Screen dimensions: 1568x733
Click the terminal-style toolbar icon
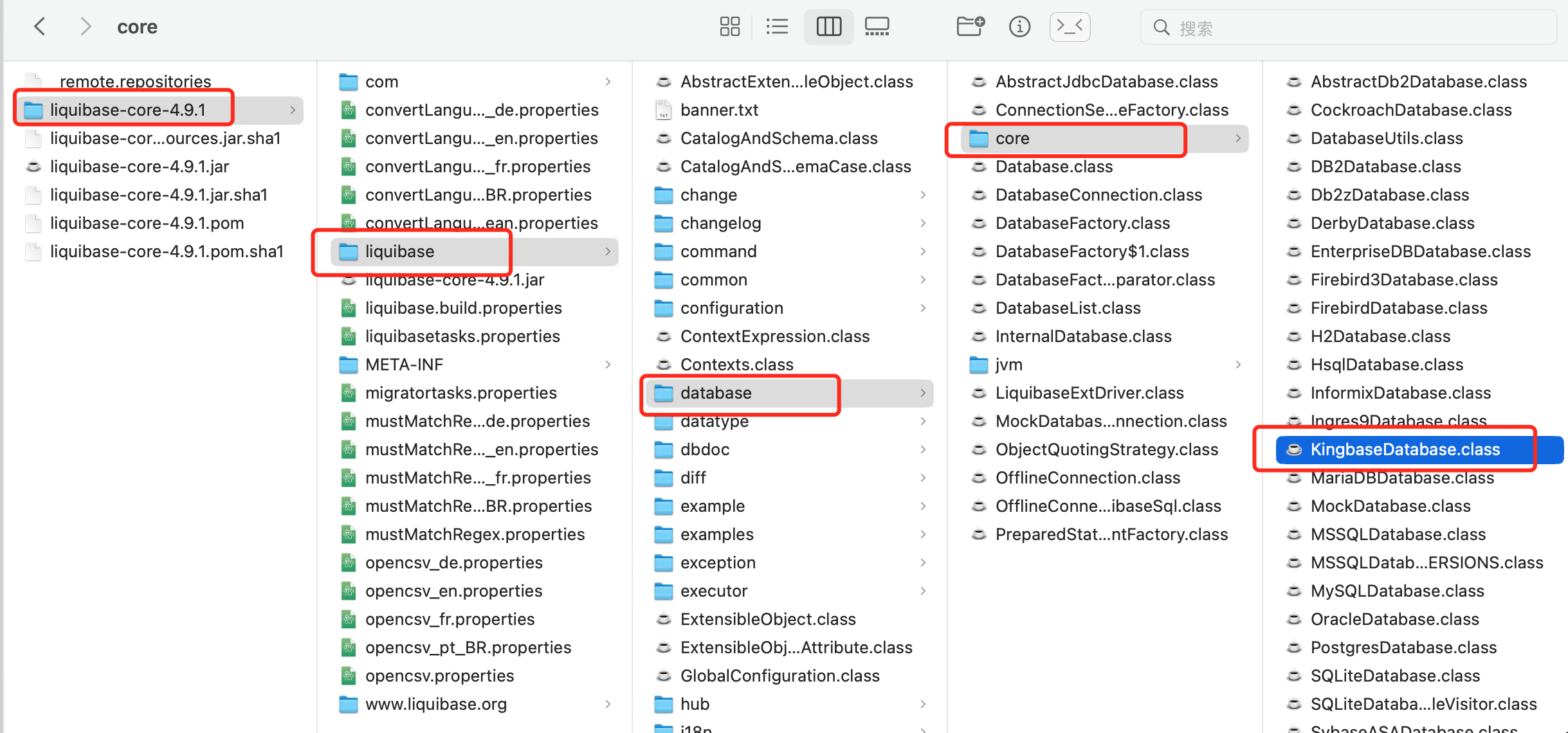[1069, 26]
